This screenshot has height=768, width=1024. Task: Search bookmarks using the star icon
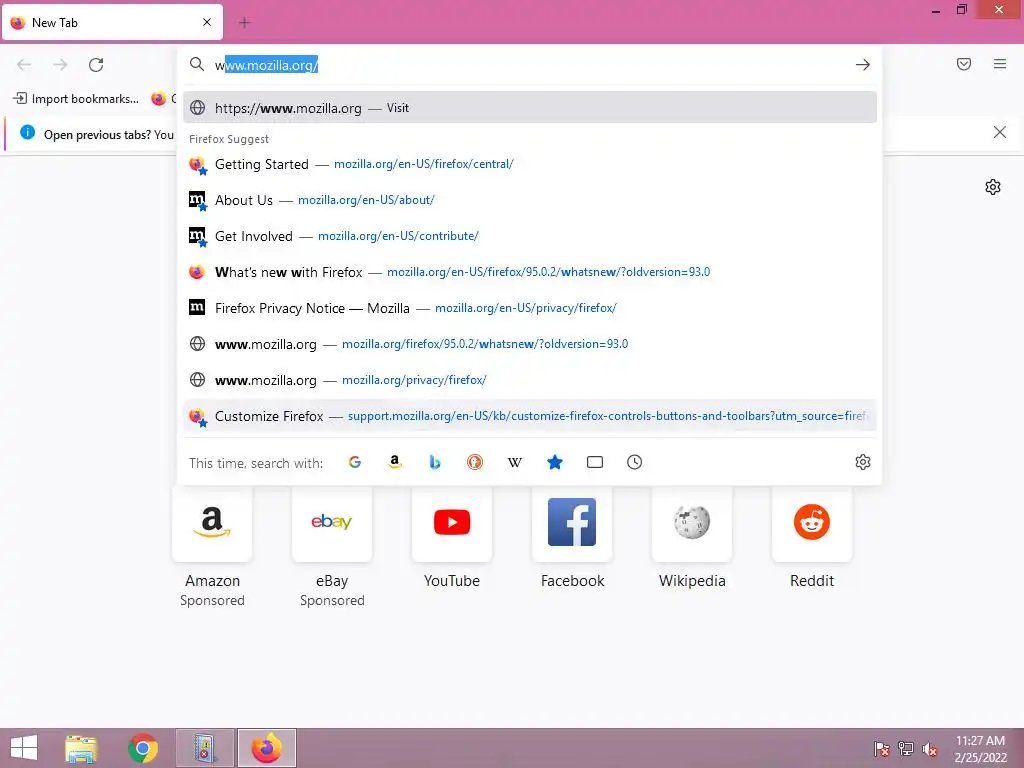pos(554,462)
